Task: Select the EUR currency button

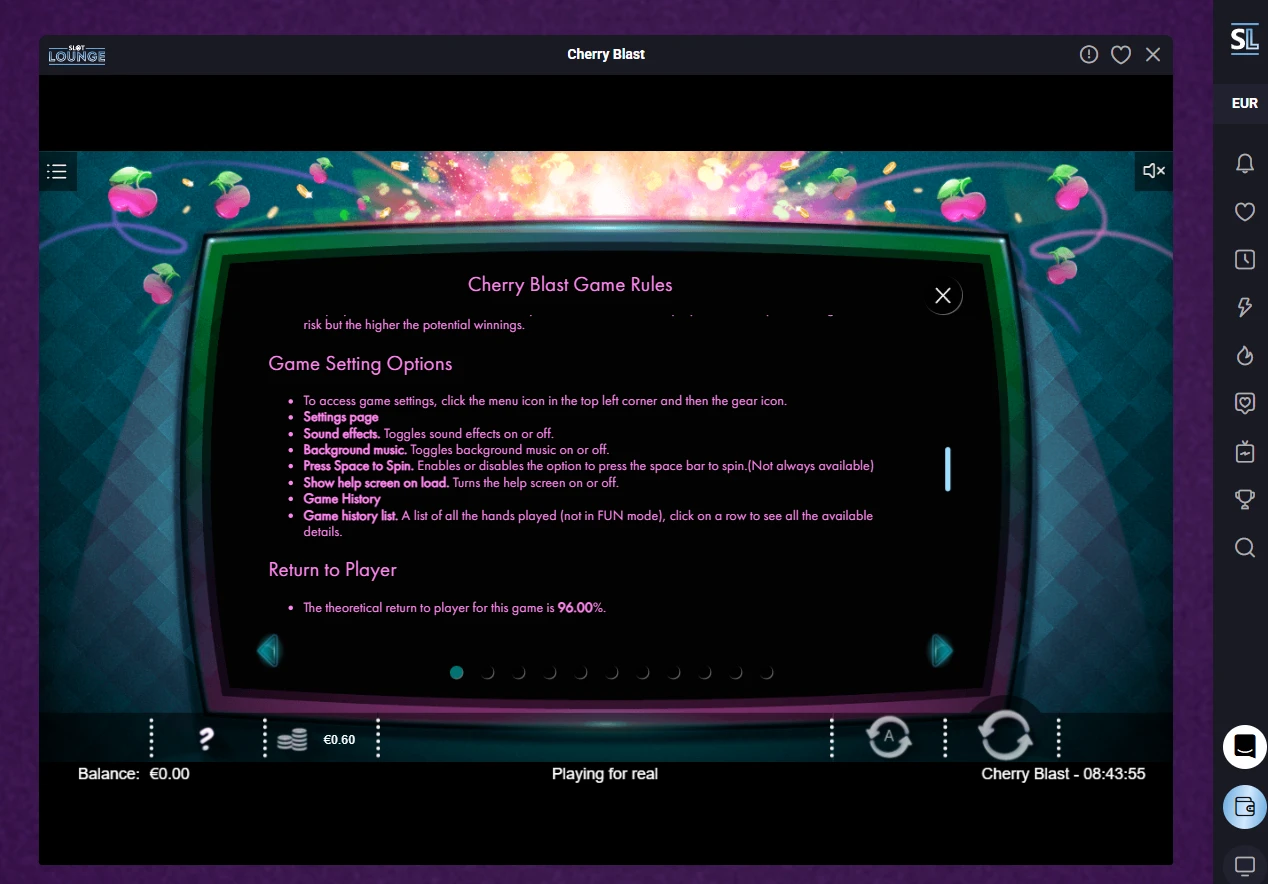Action: [1244, 103]
